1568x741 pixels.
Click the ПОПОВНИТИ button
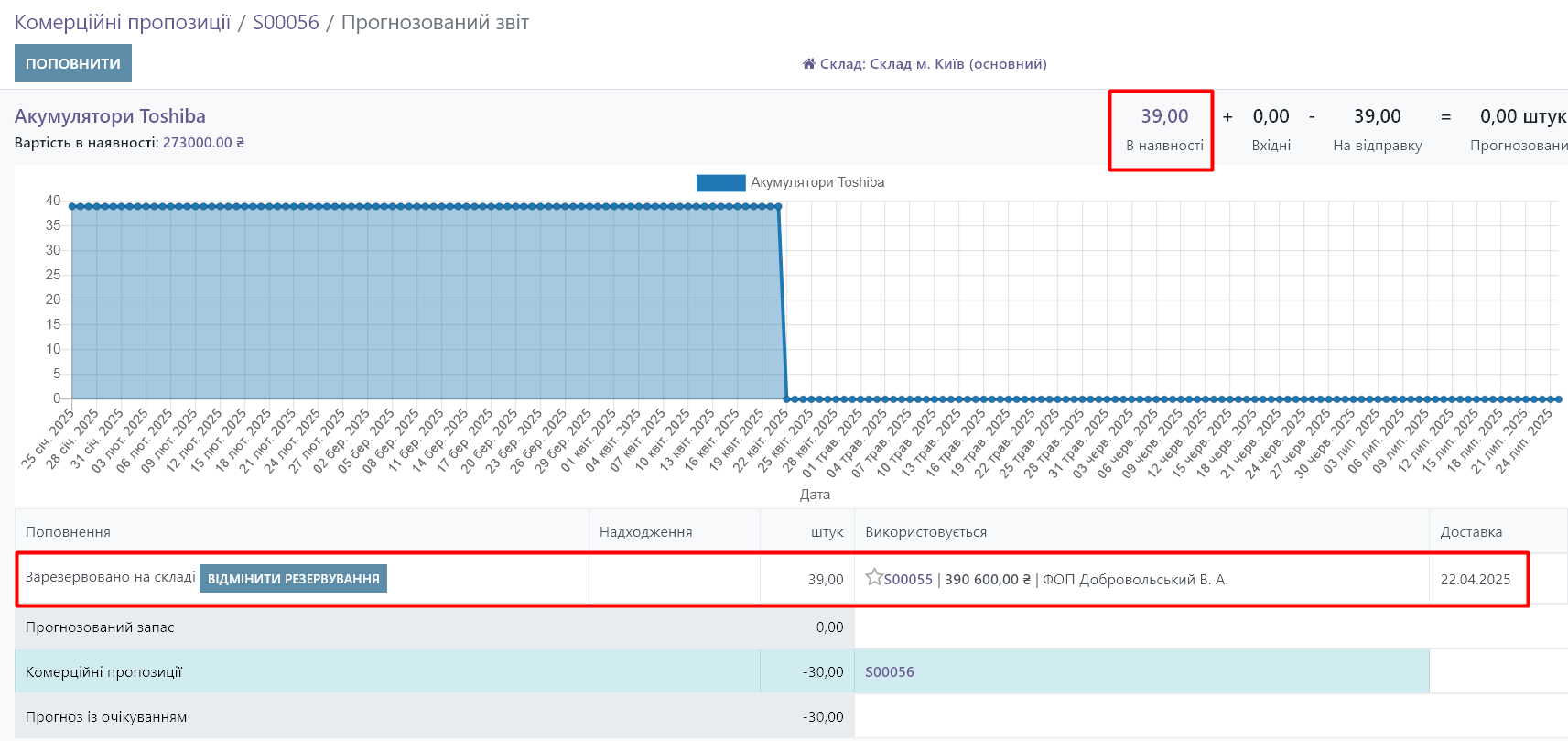pyautogui.click(x=73, y=63)
